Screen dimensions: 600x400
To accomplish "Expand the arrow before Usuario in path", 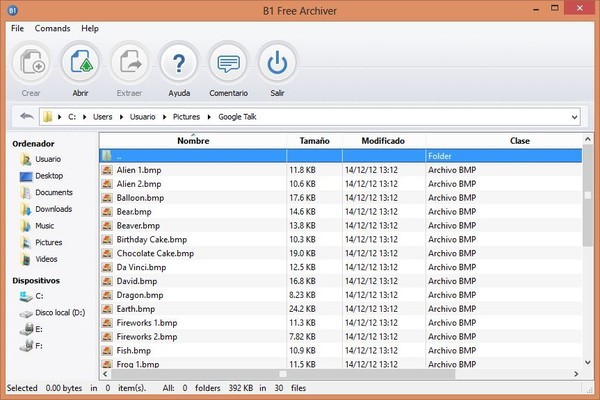I will (121, 117).
